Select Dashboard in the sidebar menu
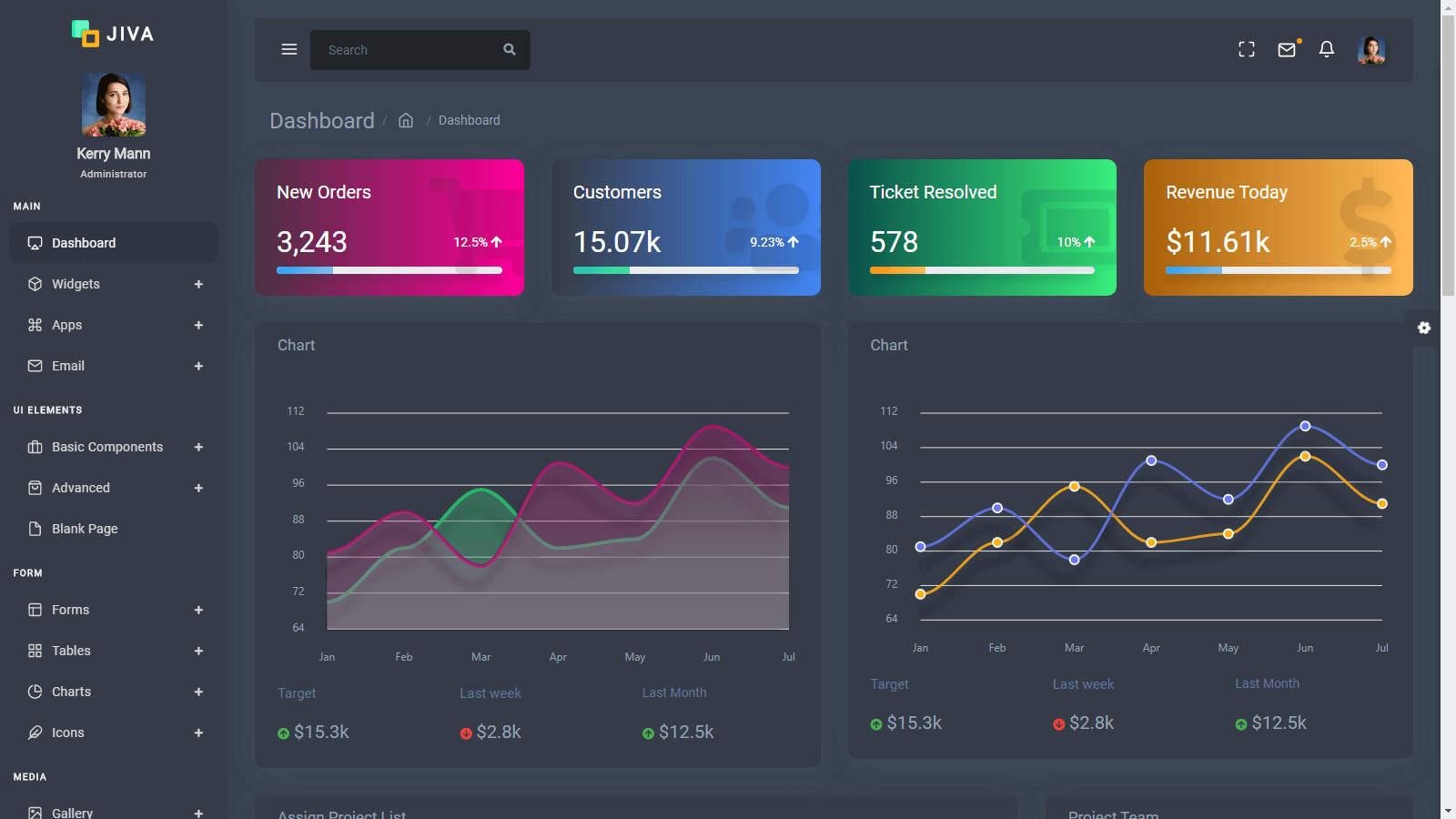 click(x=114, y=243)
